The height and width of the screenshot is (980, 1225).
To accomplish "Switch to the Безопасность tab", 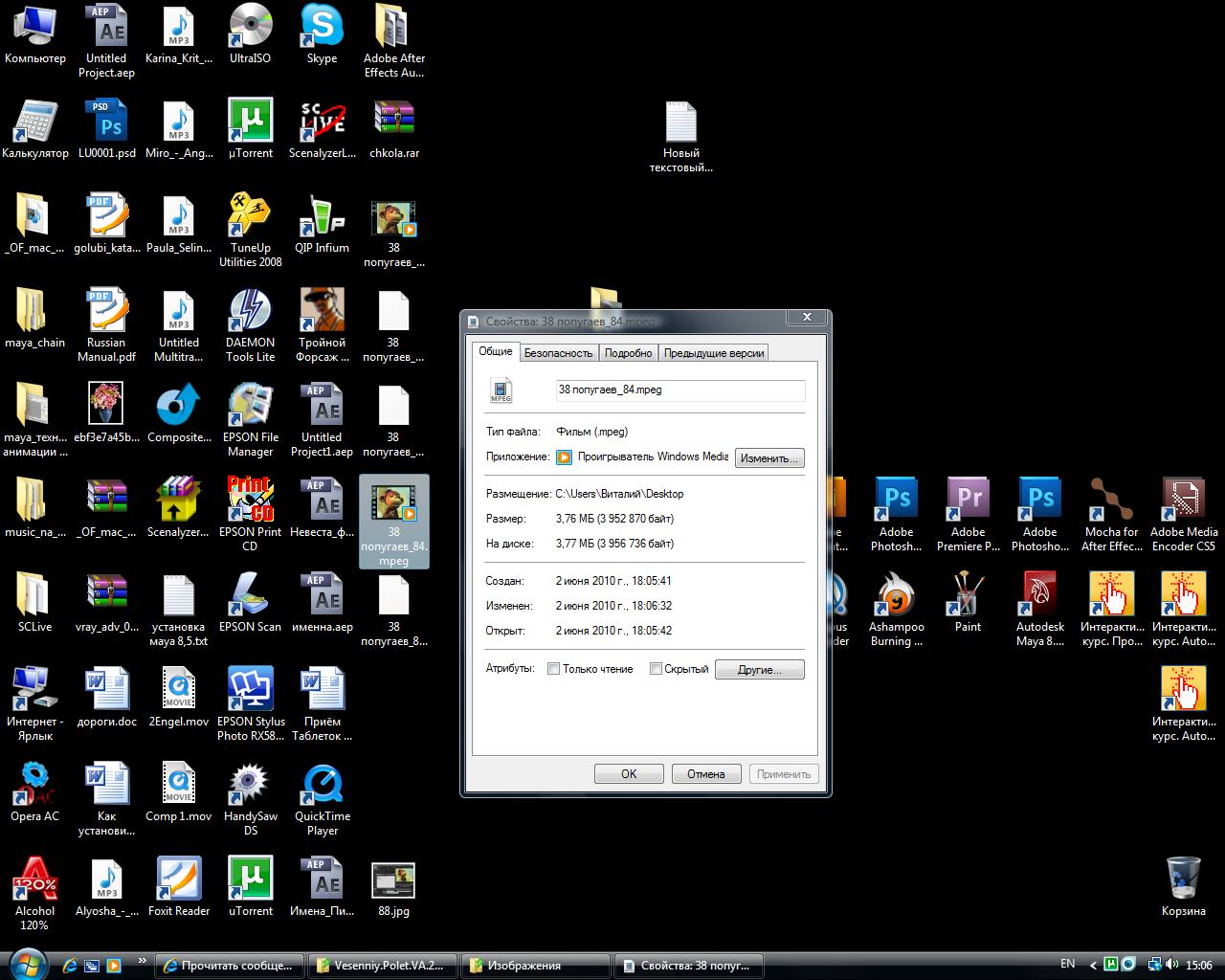I will pyautogui.click(x=559, y=353).
